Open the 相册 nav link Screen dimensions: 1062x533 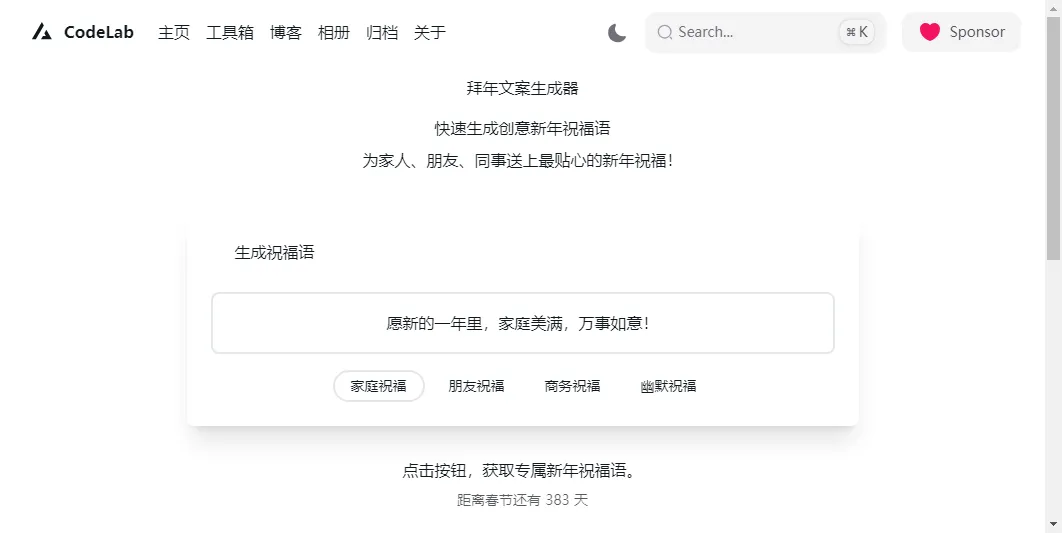(334, 32)
